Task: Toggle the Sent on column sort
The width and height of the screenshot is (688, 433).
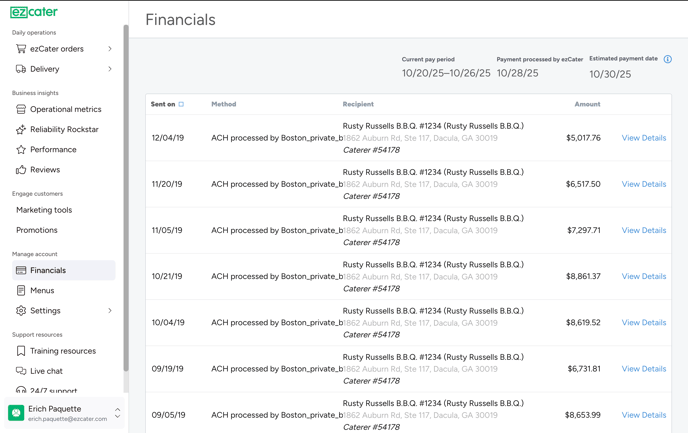Action: 181,104
